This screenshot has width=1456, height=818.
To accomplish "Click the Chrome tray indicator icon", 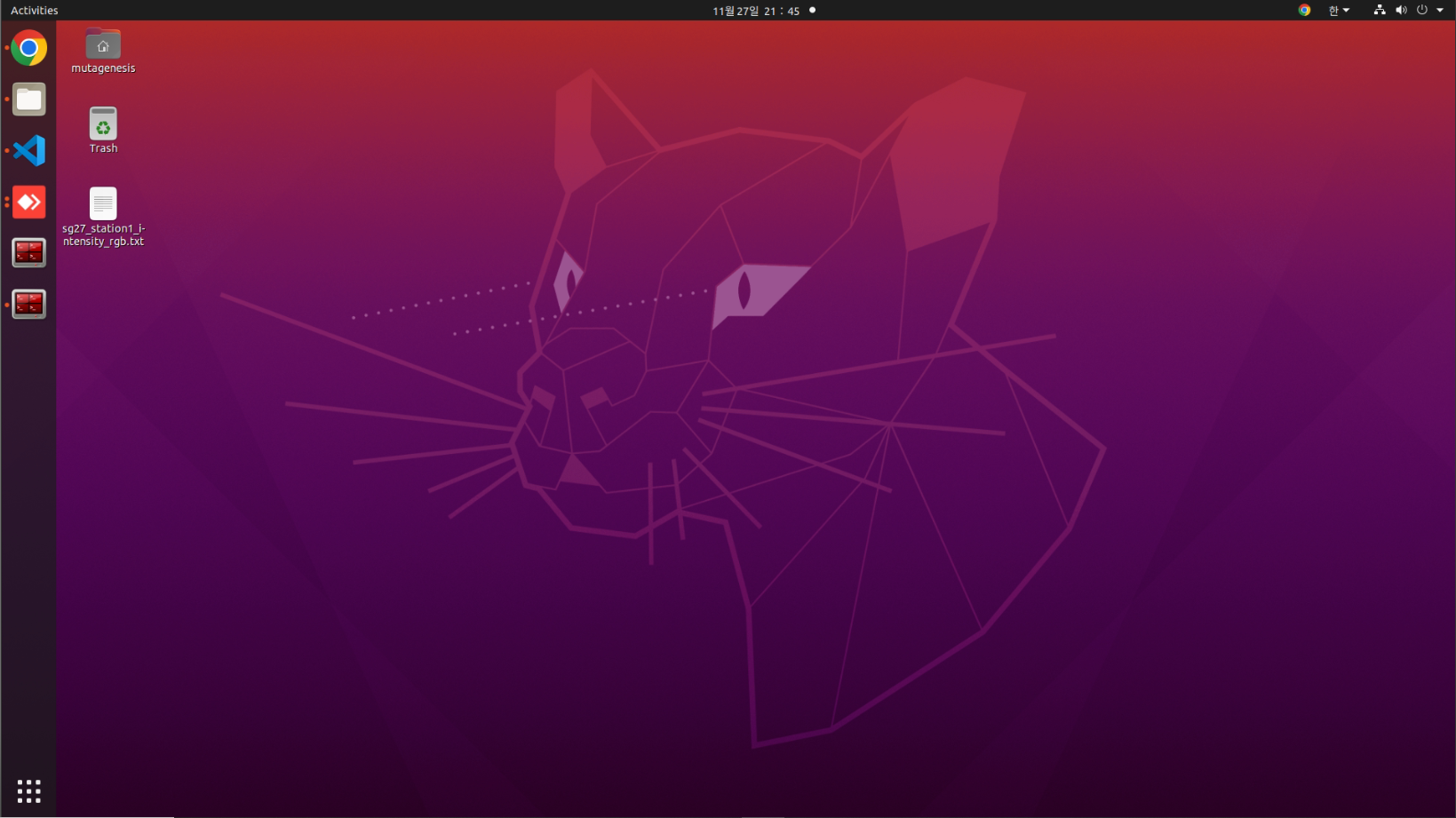I will 1304,11.
